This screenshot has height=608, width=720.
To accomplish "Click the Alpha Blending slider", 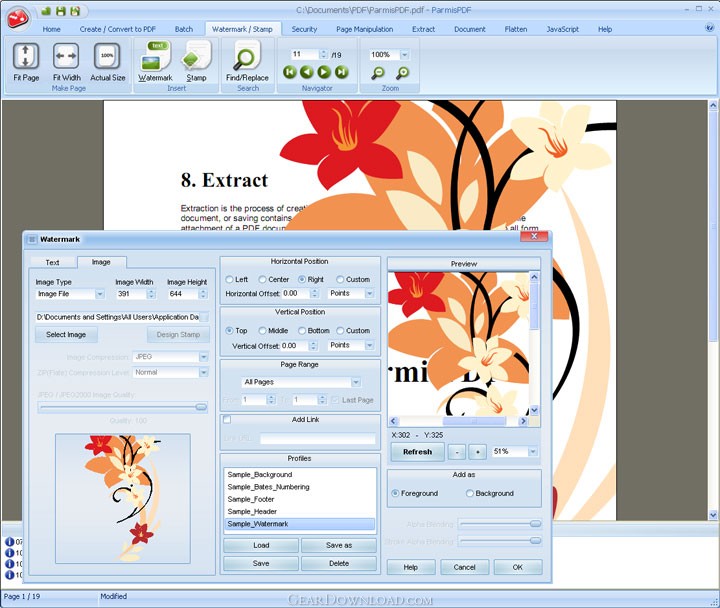I will [501, 524].
